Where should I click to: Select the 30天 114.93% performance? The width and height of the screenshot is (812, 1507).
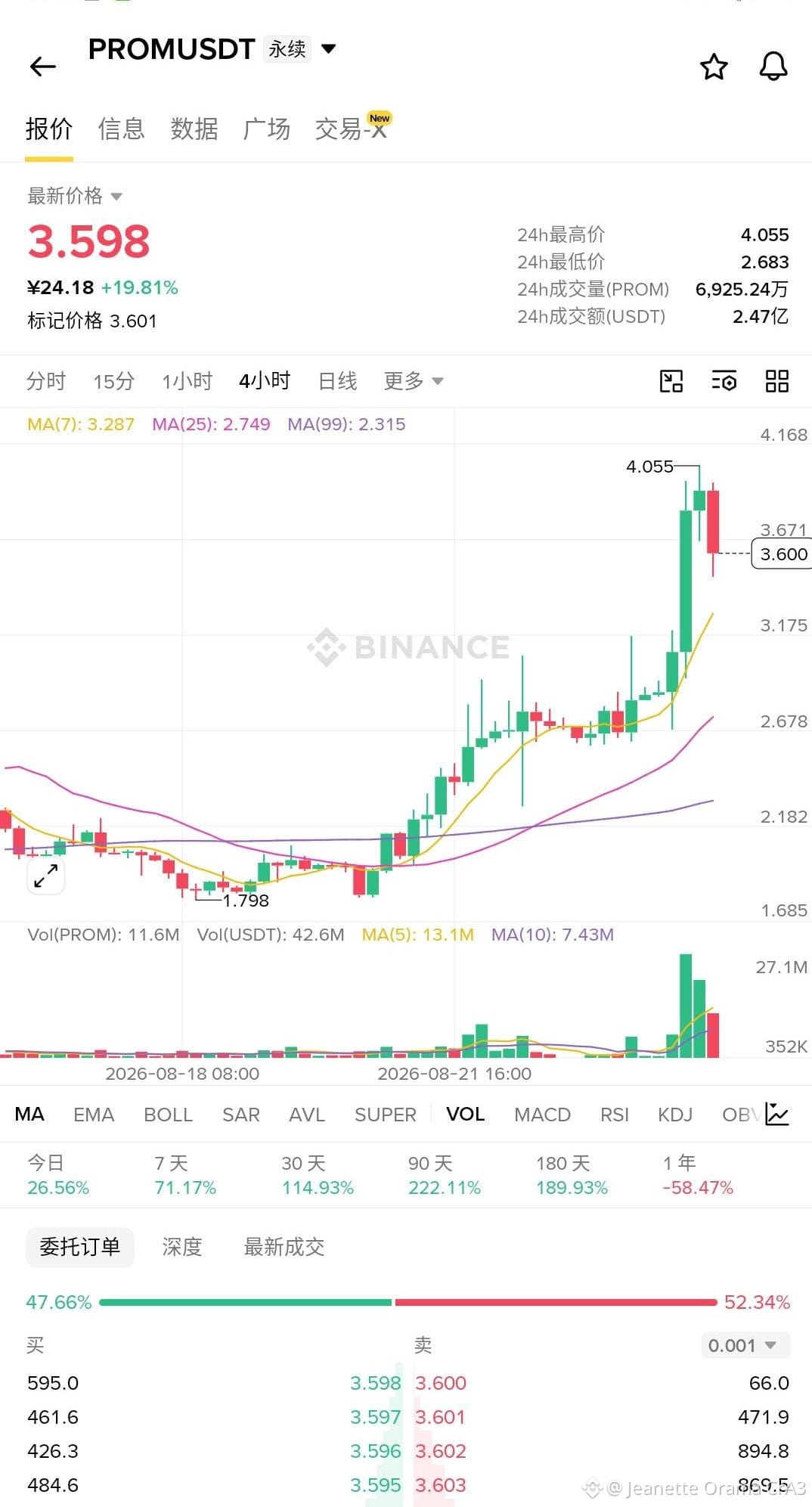pyautogui.click(x=318, y=1175)
